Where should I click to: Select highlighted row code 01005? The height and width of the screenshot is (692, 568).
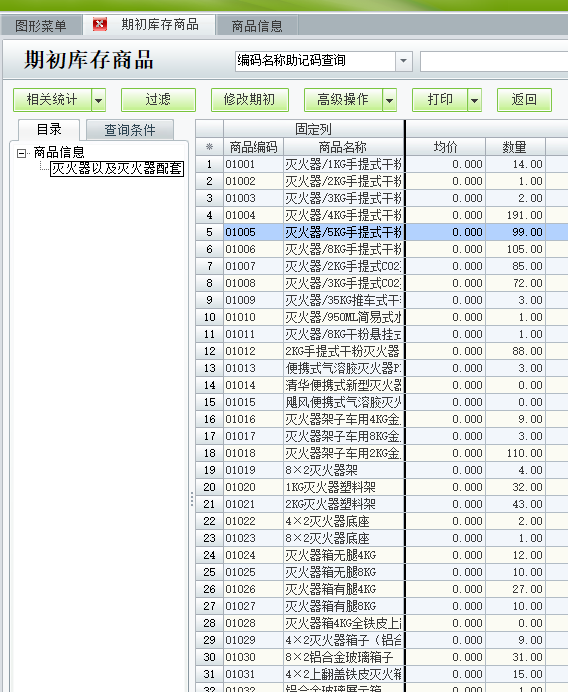pos(253,232)
